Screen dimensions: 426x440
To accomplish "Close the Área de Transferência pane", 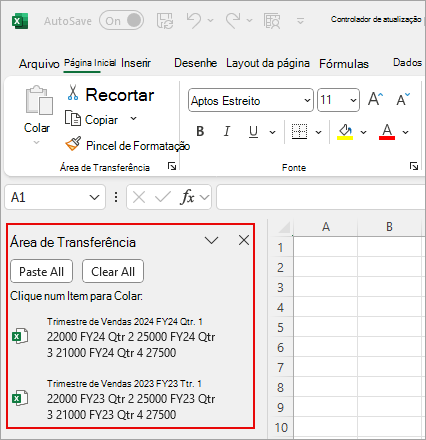I will [244, 240].
